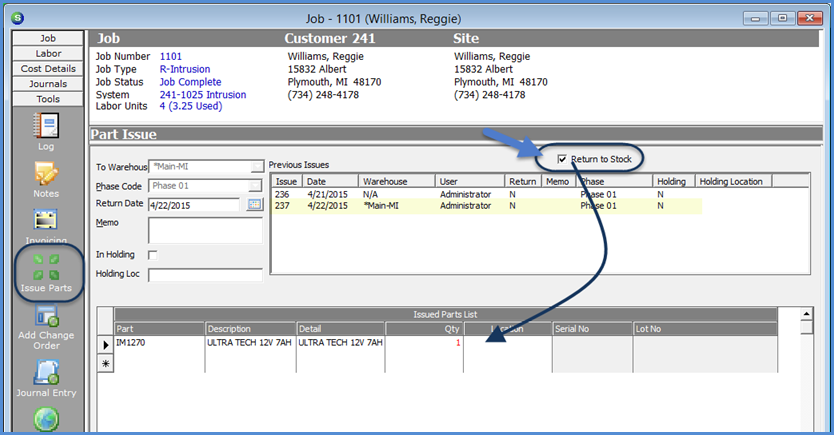Image resolution: width=834 pixels, height=435 pixels.
Task: Click job number 1101 link
Action: tap(171, 56)
